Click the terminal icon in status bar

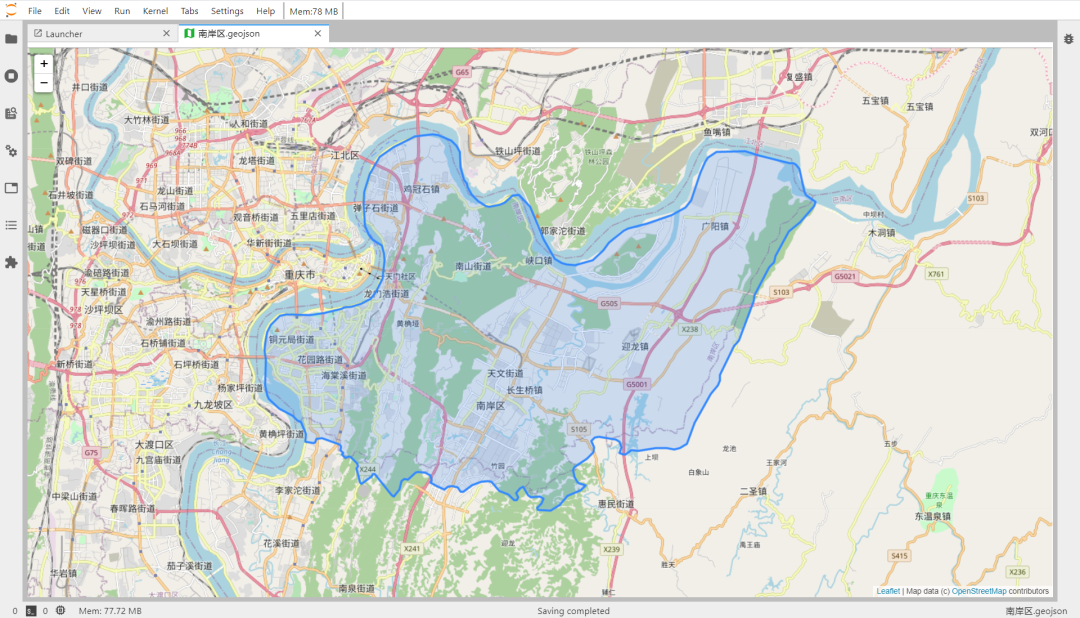(x=31, y=610)
